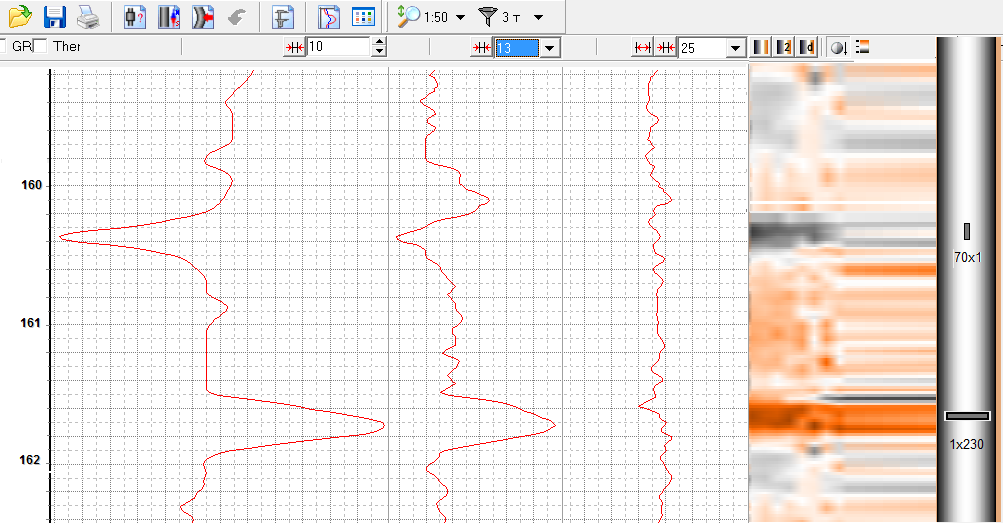
Task: Click the funnel filter icon
Action: tap(488, 17)
